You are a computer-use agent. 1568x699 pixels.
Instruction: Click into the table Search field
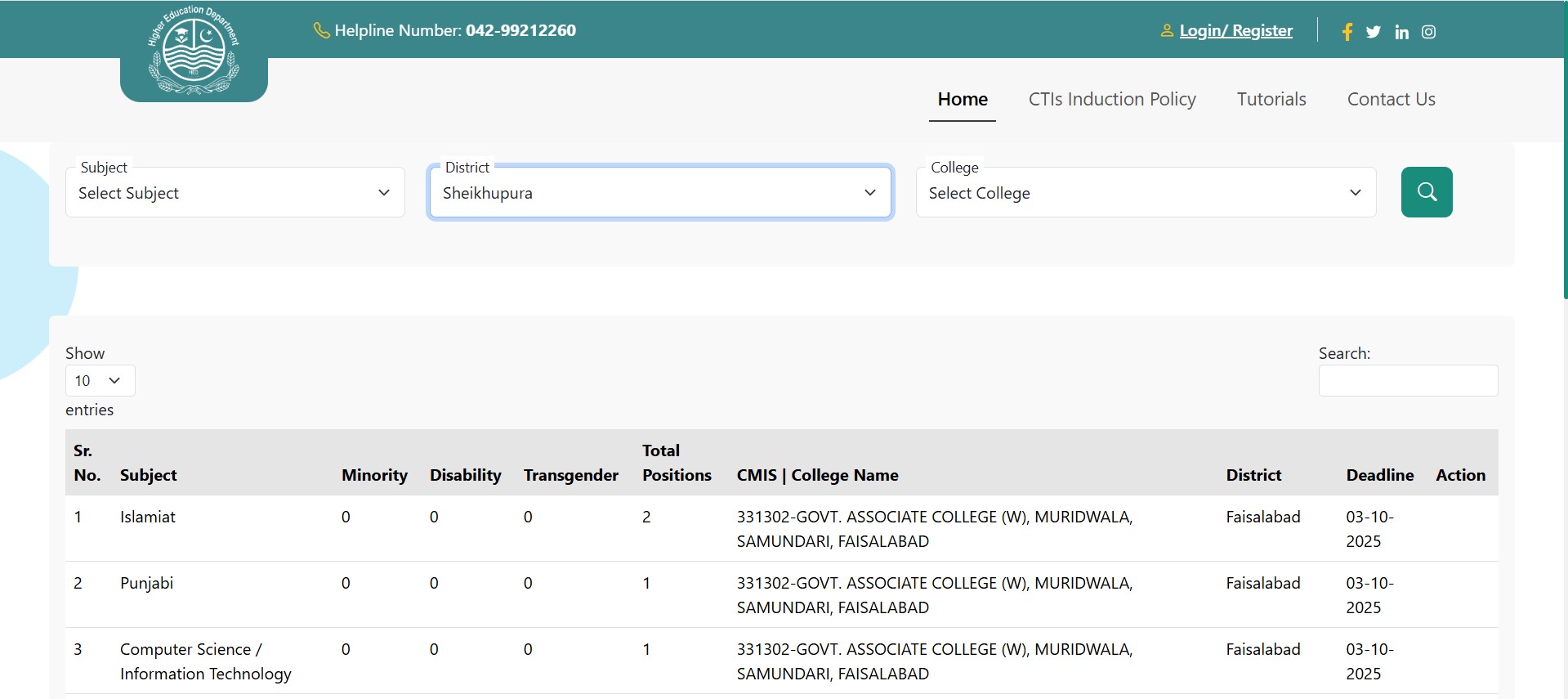pyautogui.click(x=1407, y=381)
